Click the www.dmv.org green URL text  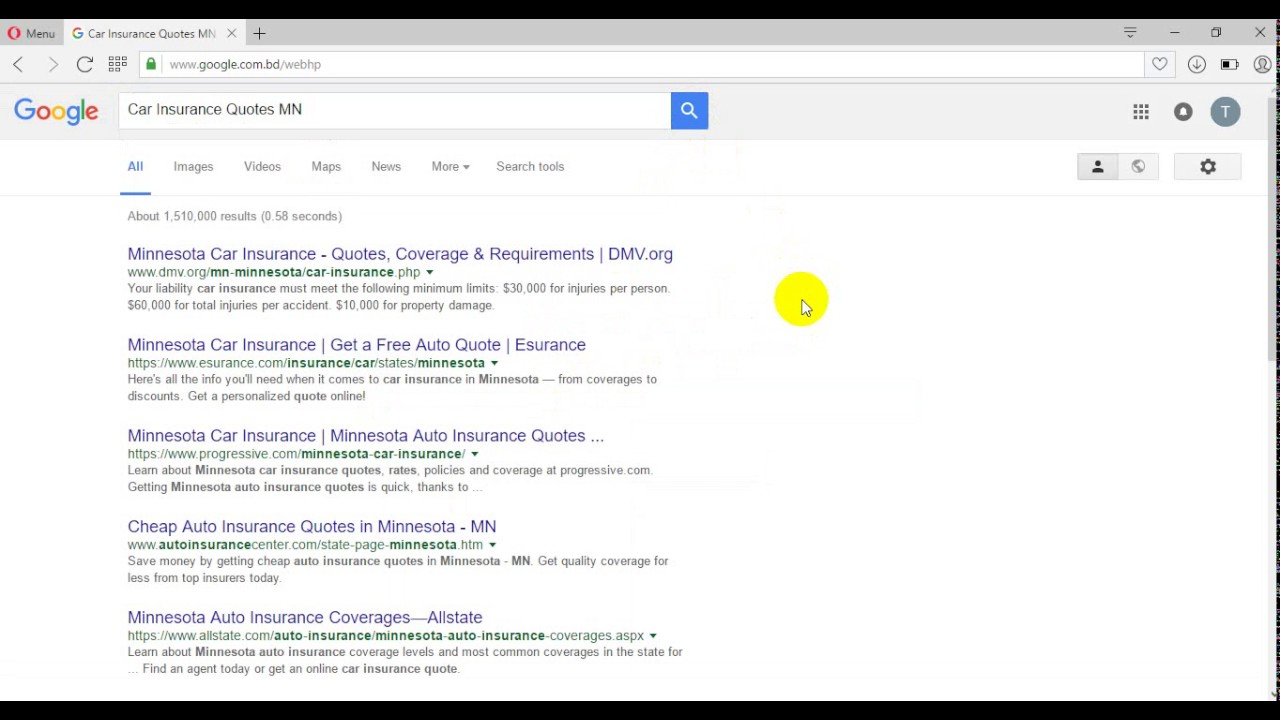[274, 272]
